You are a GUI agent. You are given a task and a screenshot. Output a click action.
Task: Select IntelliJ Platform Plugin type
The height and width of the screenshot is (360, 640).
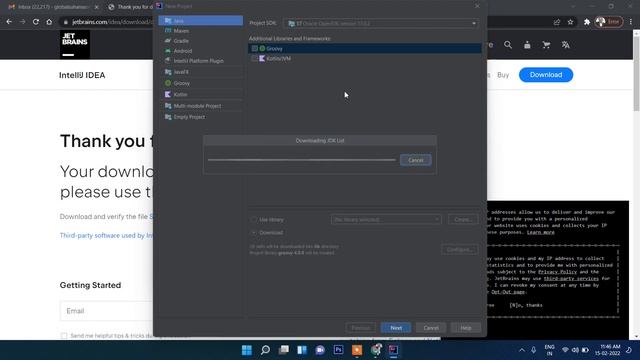(200, 61)
